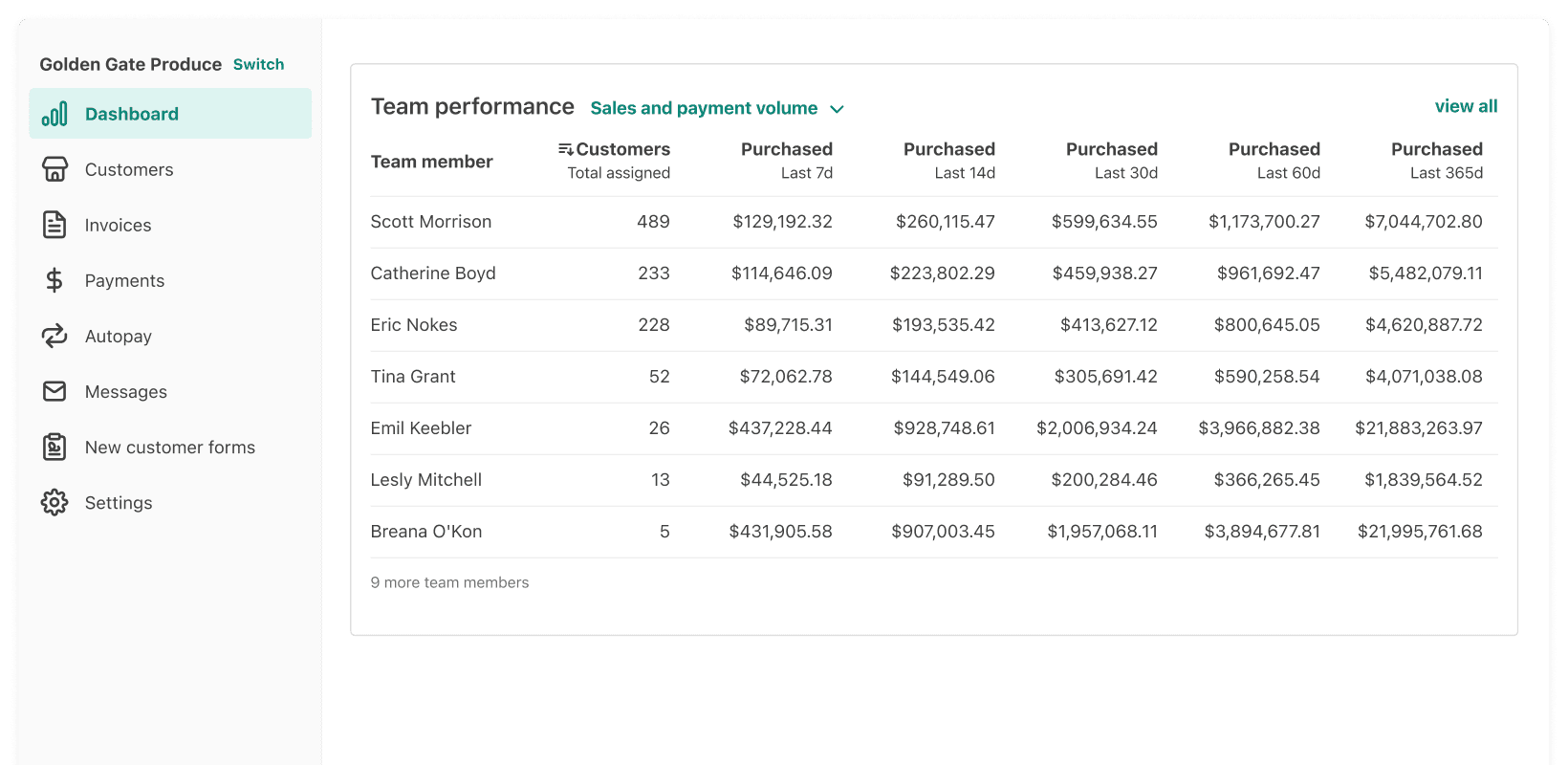Select the Scott Morrison row name
Image resolution: width=1568 pixels, height=765 pixels.
pyautogui.click(x=430, y=221)
